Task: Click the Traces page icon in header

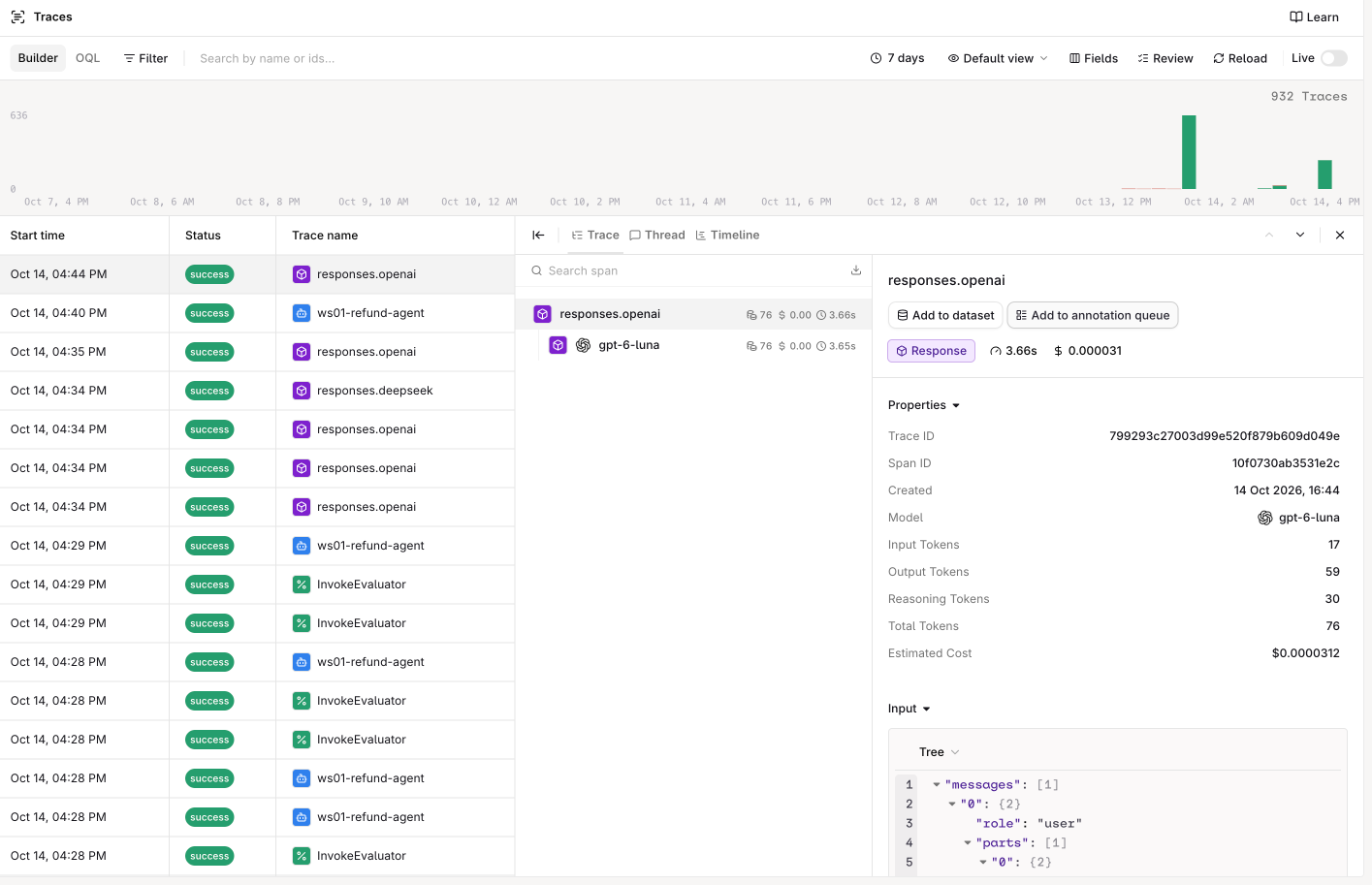Action: pyautogui.click(x=18, y=17)
